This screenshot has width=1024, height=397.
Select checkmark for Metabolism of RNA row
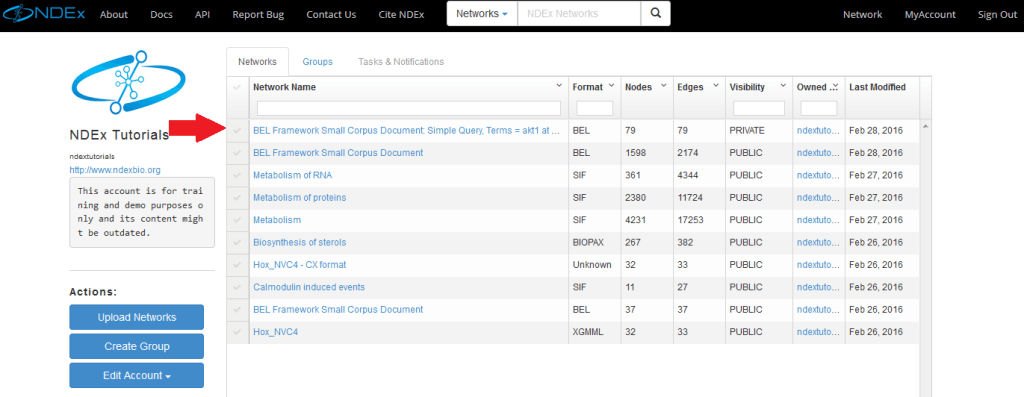pos(237,175)
